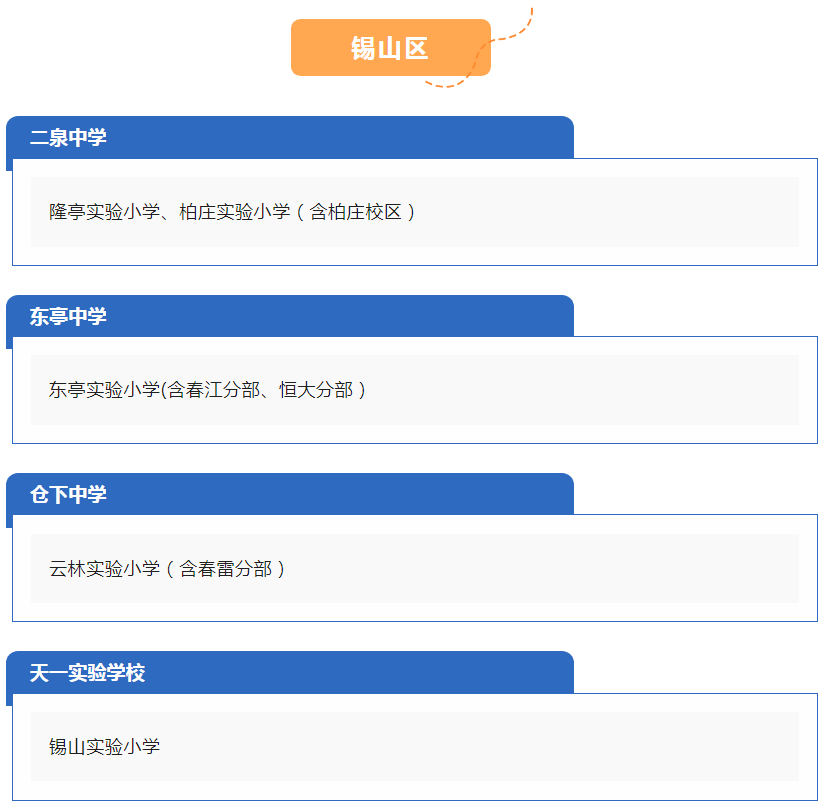Click the orange 锡山区 header badge
Viewport: 826px width, 808px height.
click(390, 47)
